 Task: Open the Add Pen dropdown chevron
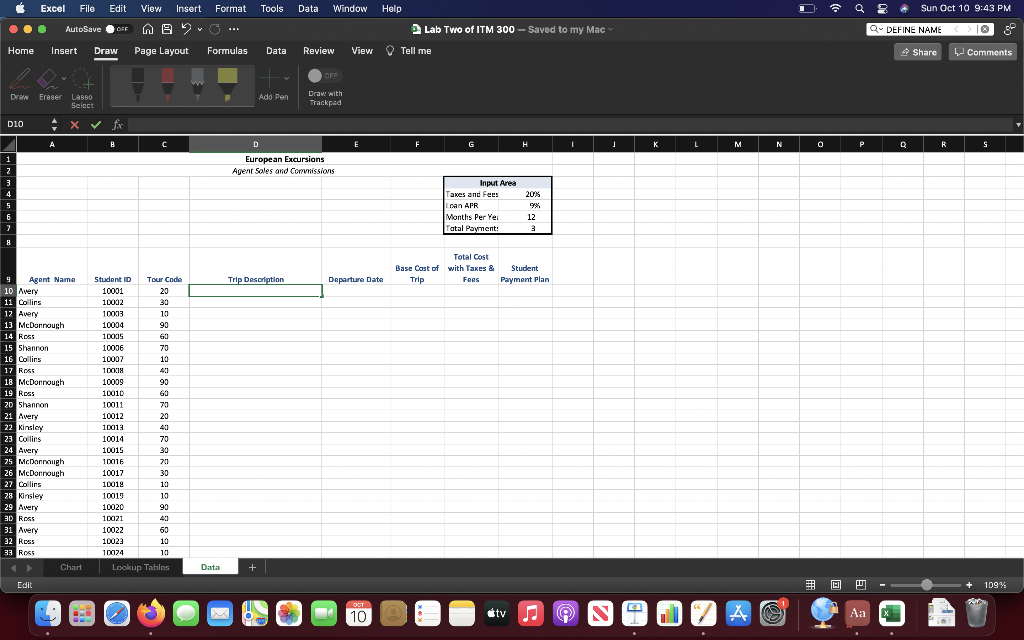point(284,80)
